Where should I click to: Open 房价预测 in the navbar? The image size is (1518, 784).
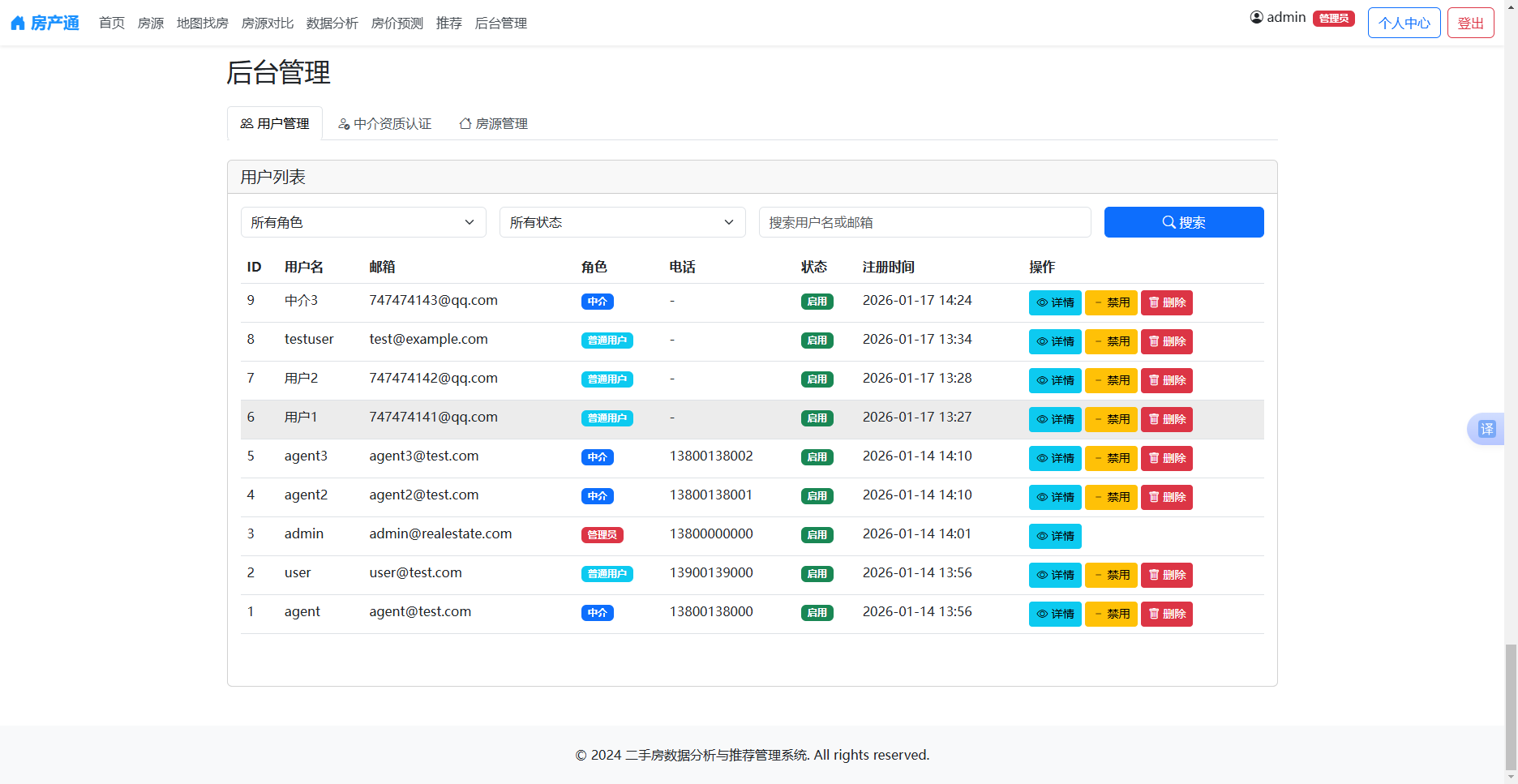(x=397, y=23)
